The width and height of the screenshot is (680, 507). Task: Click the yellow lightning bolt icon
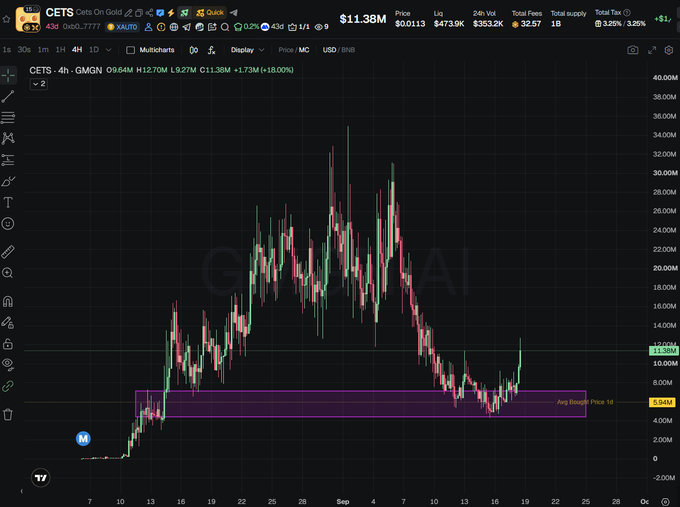171,13
